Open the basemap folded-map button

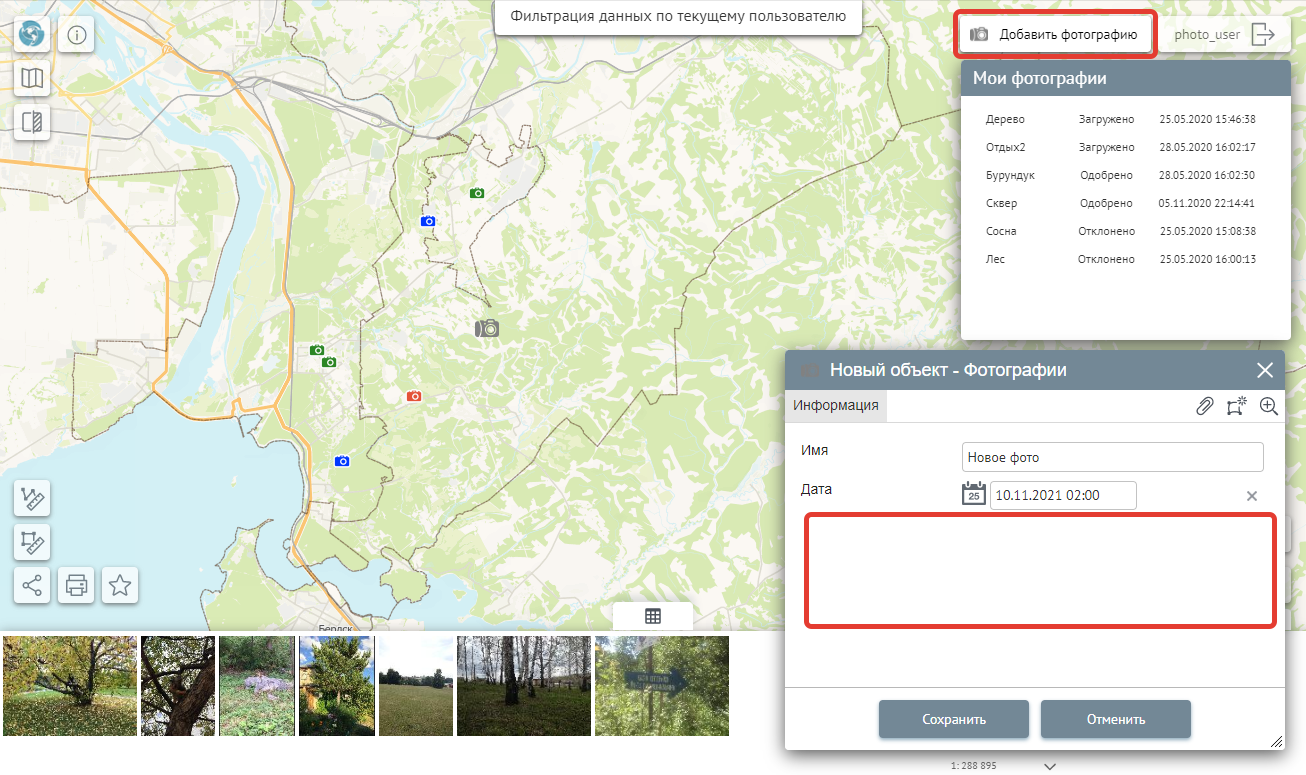coord(32,78)
